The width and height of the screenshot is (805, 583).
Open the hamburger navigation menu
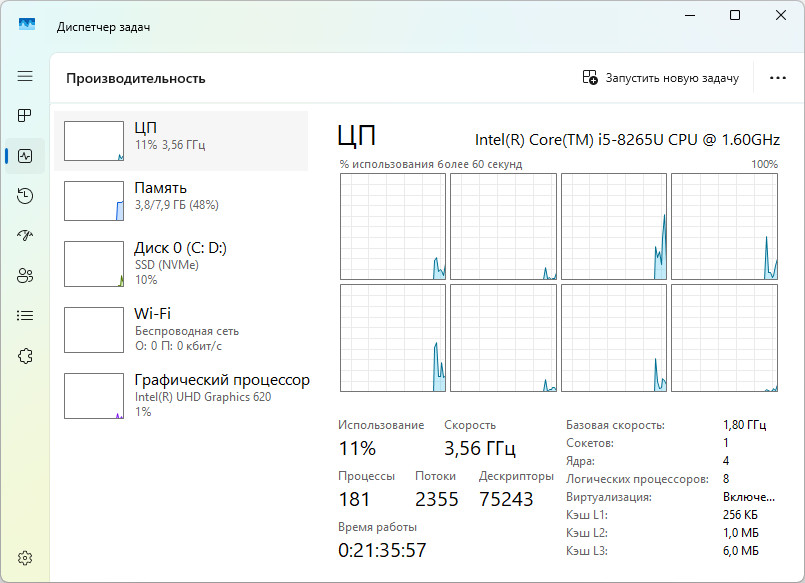tap(25, 76)
